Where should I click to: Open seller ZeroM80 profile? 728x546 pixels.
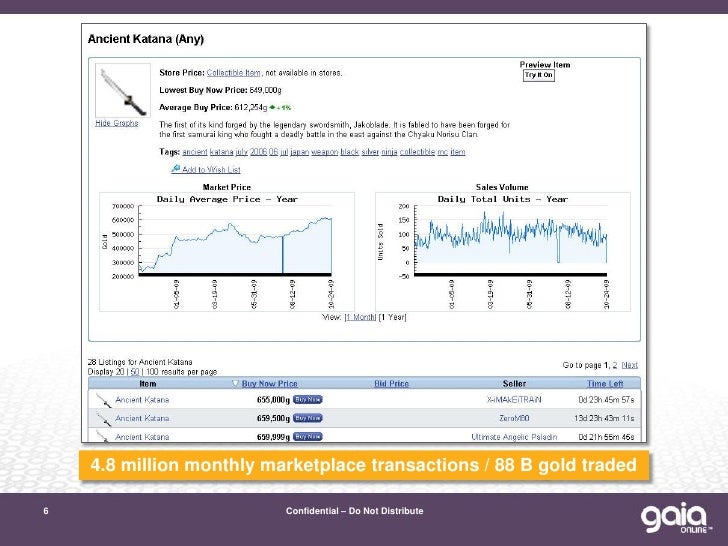(x=514, y=418)
